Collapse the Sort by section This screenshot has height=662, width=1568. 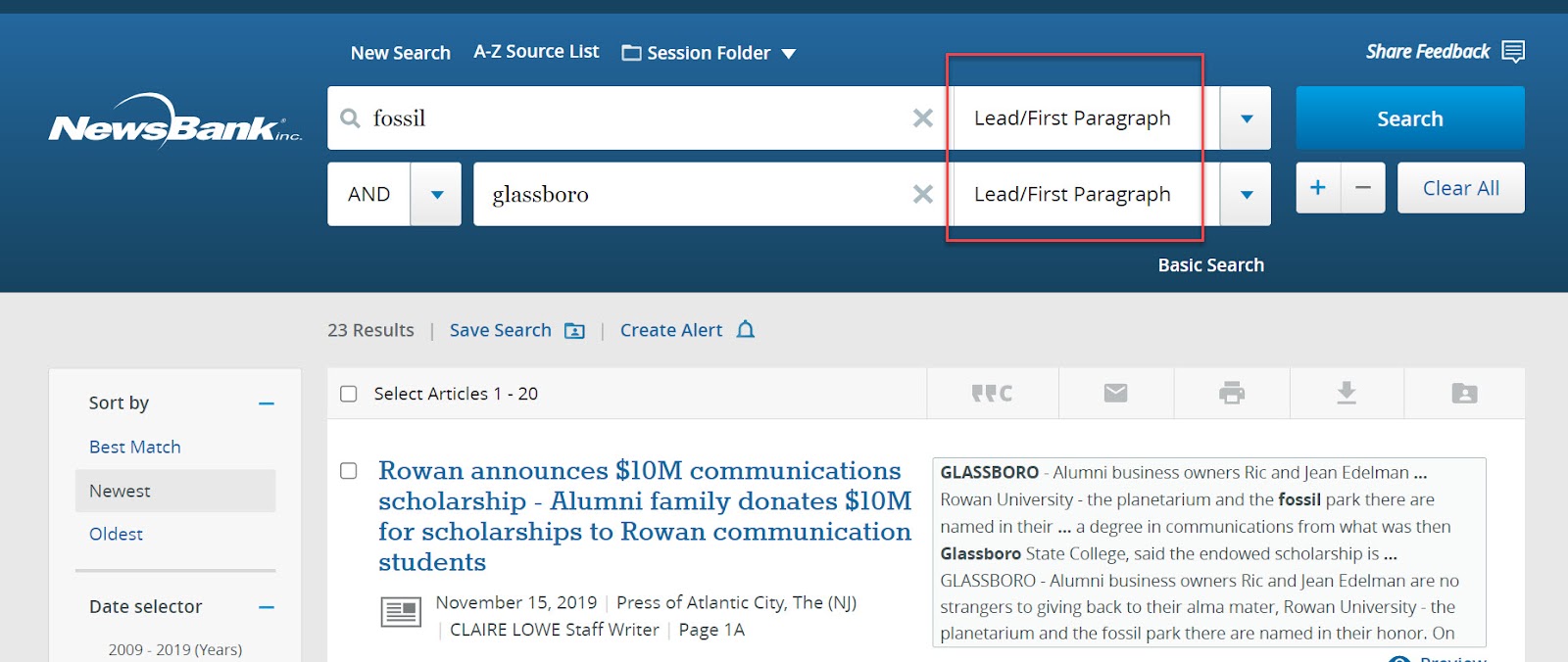(x=267, y=403)
